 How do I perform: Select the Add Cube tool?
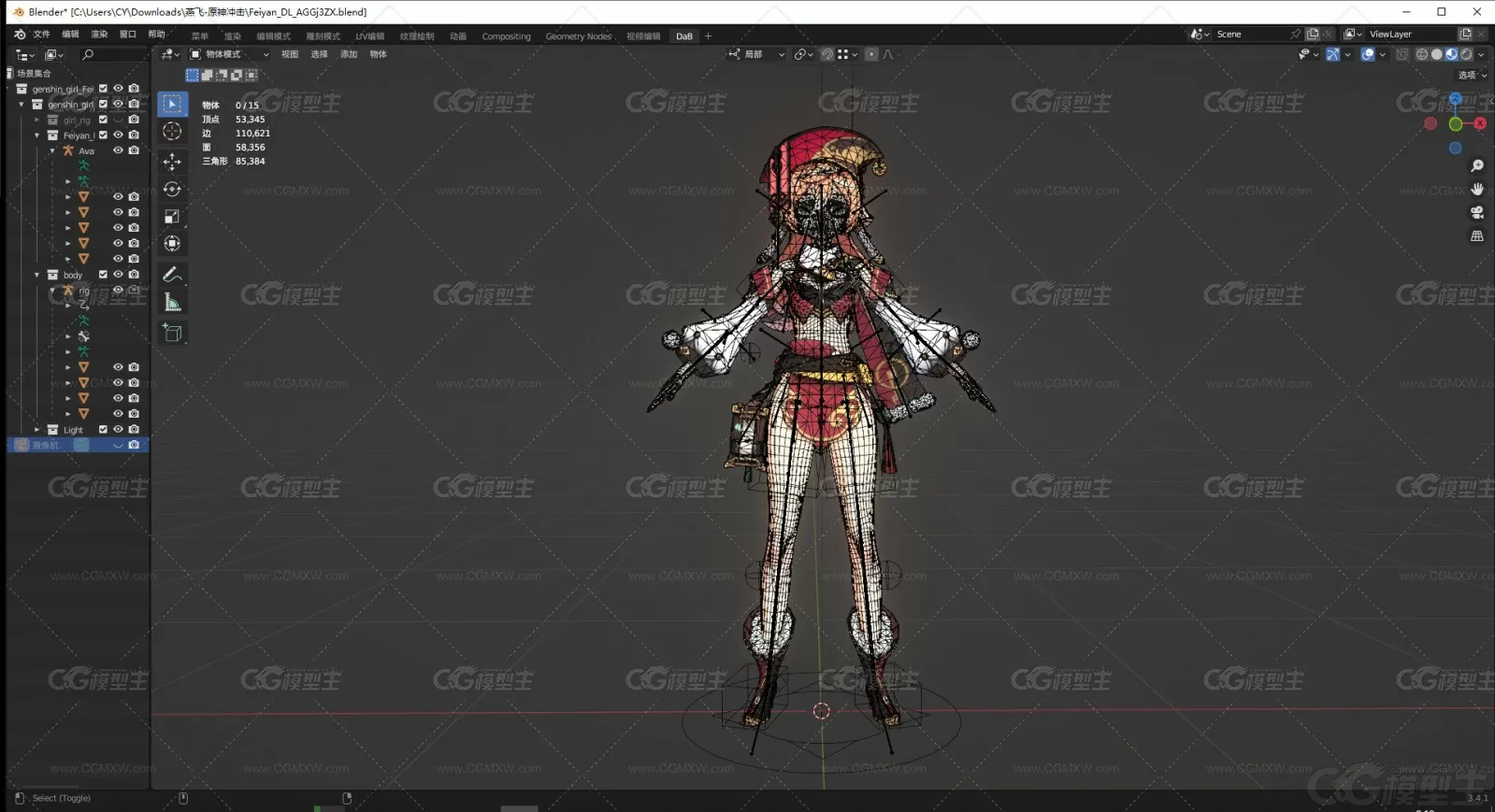(172, 333)
